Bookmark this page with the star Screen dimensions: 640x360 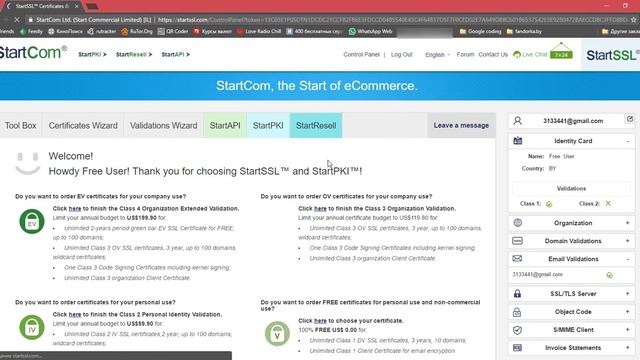click(x=633, y=20)
